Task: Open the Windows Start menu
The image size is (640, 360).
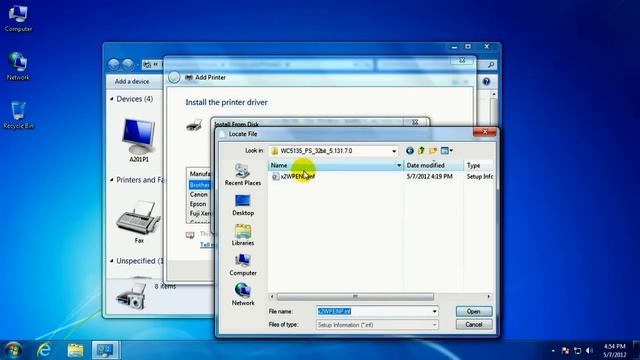Action: pos(13,350)
